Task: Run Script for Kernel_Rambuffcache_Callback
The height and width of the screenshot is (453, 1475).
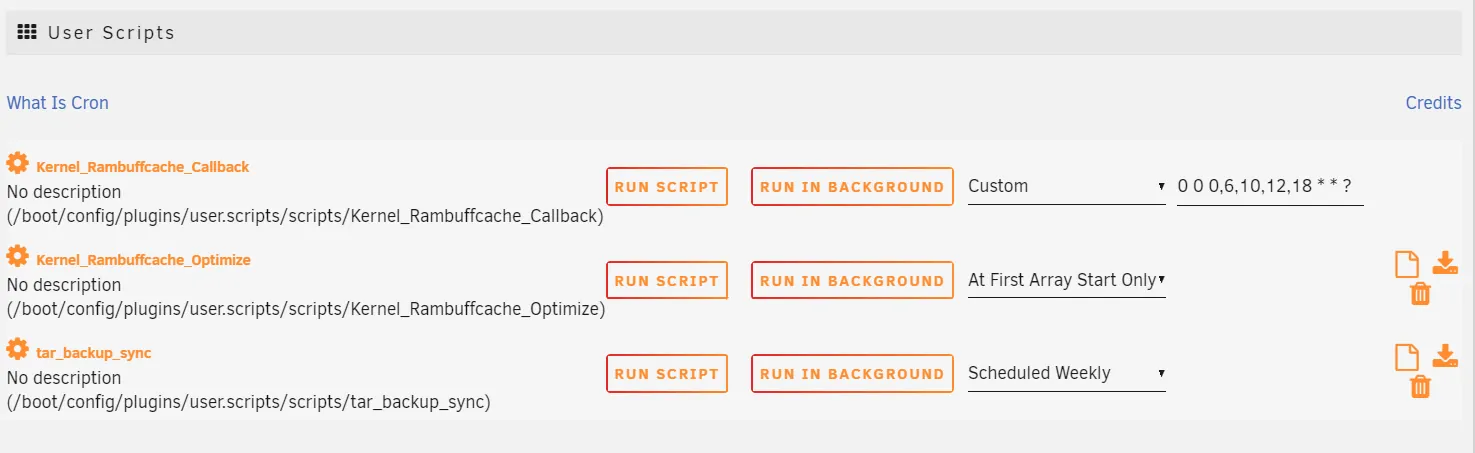Action: [667, 187]
